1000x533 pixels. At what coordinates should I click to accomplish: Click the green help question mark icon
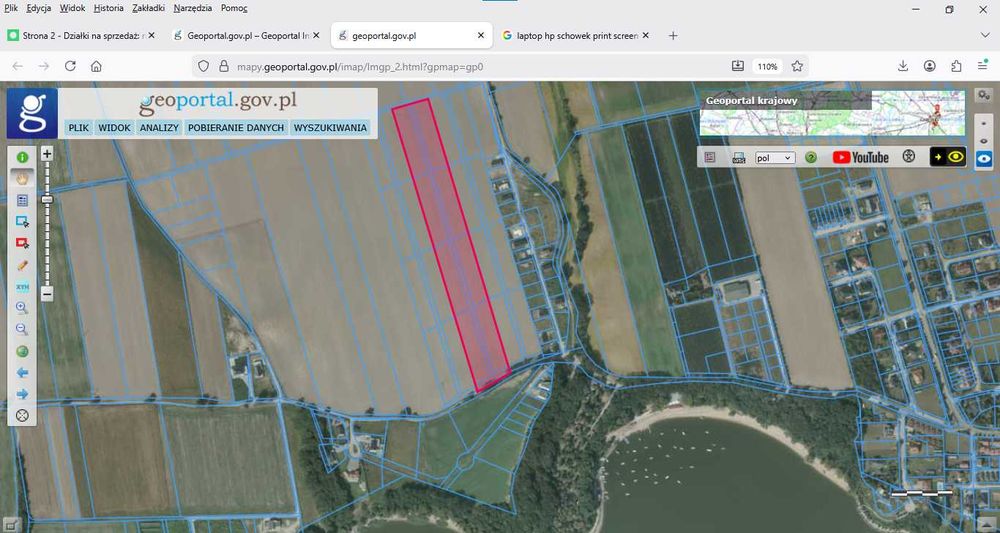click(811, 157)
